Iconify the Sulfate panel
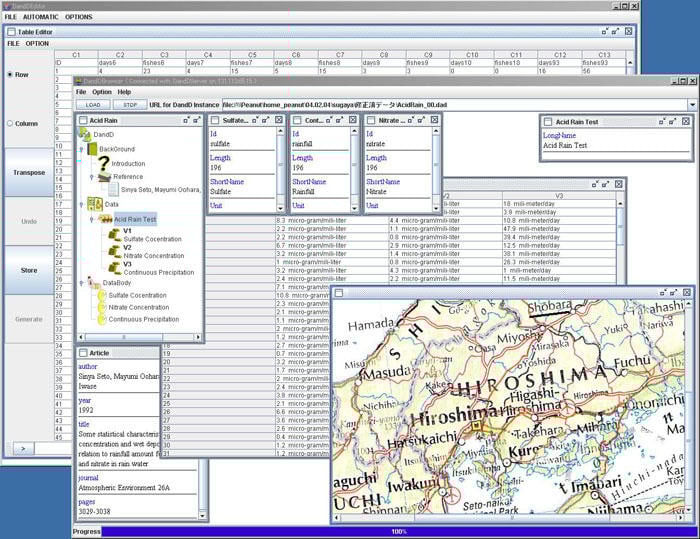 click(255, 120)
